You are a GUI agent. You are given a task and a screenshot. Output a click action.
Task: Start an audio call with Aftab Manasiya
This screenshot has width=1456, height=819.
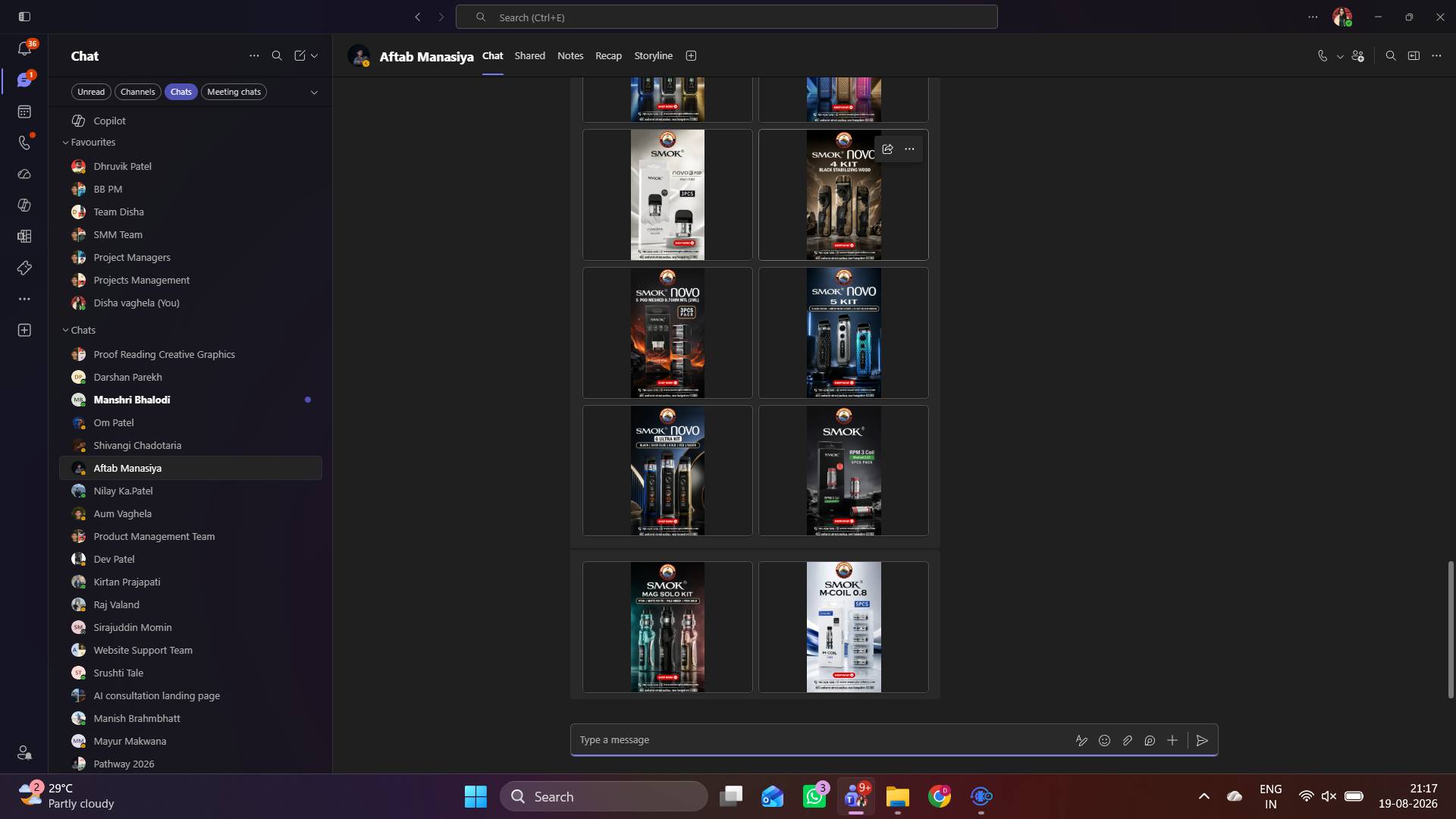coord(1323,56)
